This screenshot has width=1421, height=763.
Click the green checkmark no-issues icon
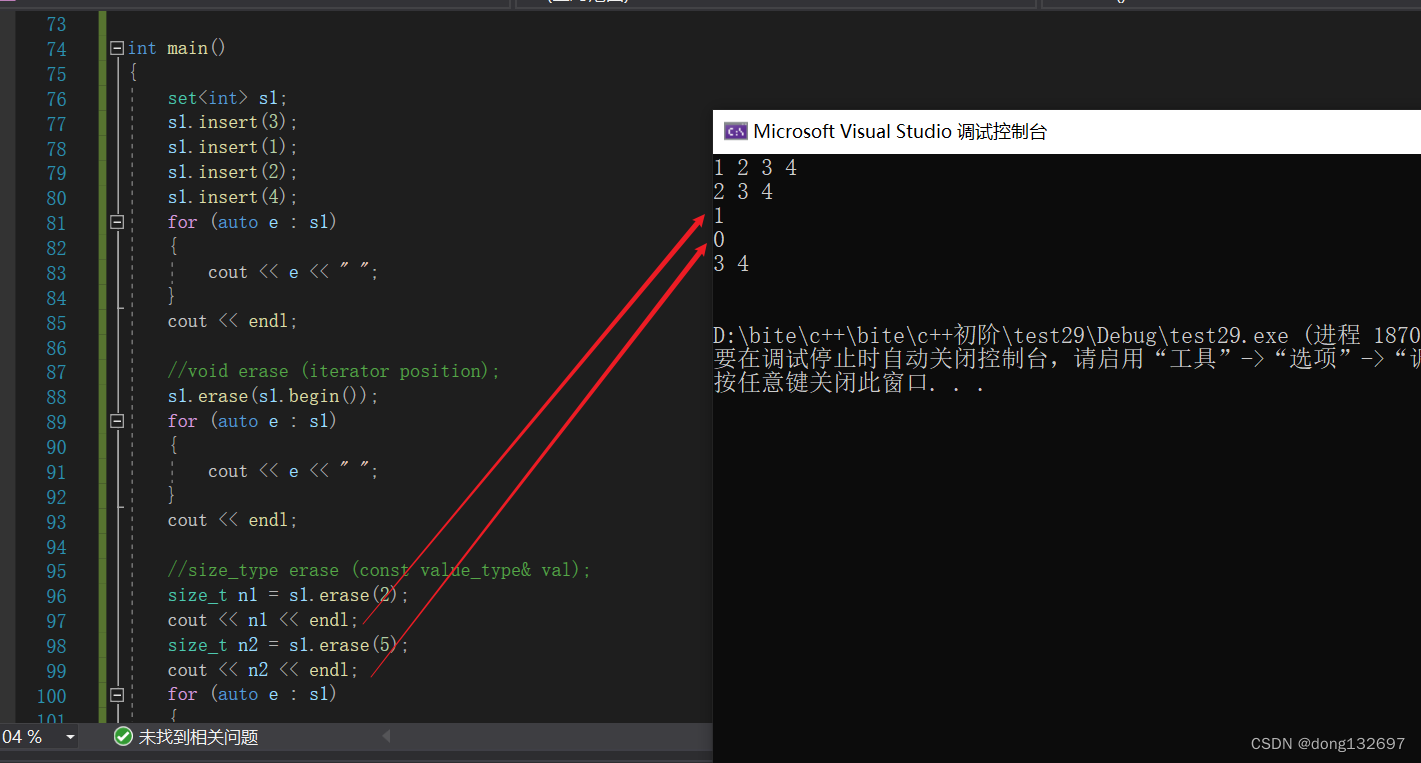tap(123, 737)
